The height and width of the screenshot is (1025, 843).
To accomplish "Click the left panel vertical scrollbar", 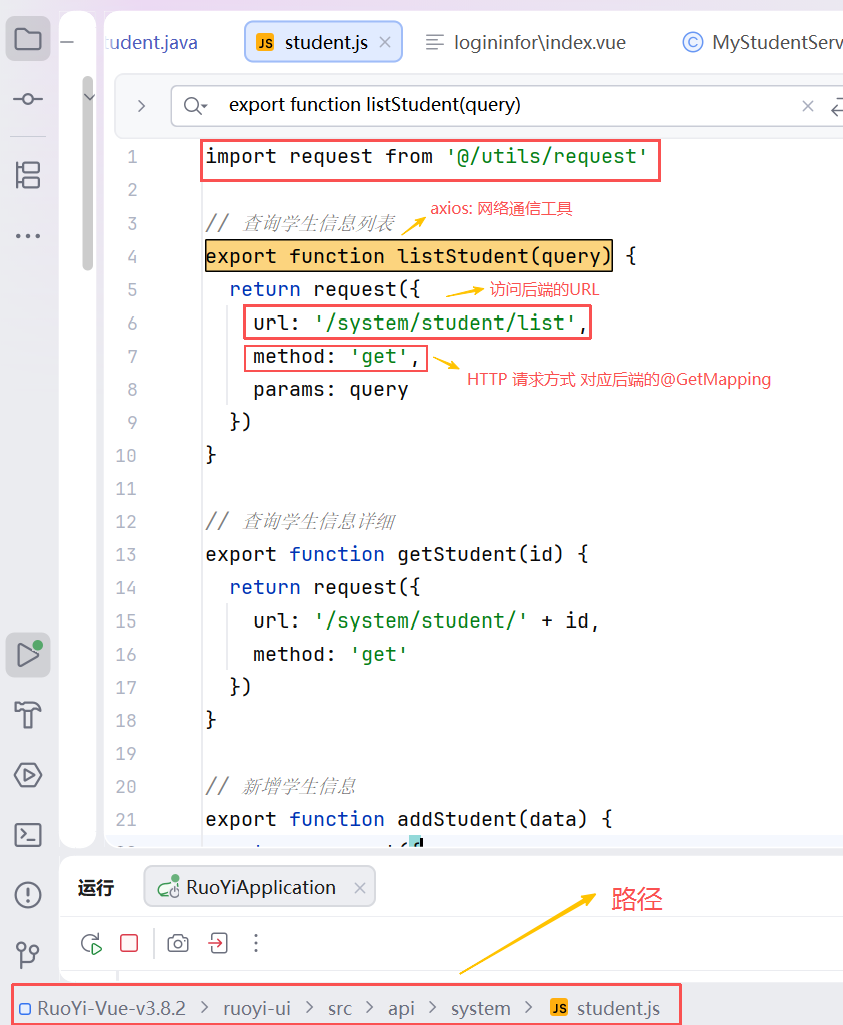I will tap(88, 173).
